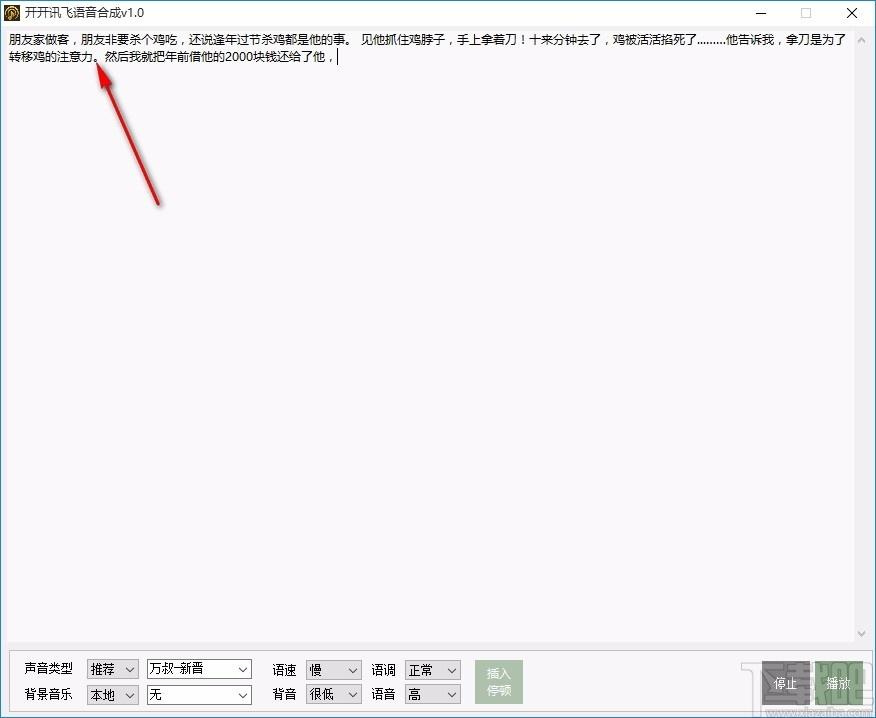This screenshot has height=718, width=876.
Task: Open the 无 background music track dropdown
Action: coord(199,695)
